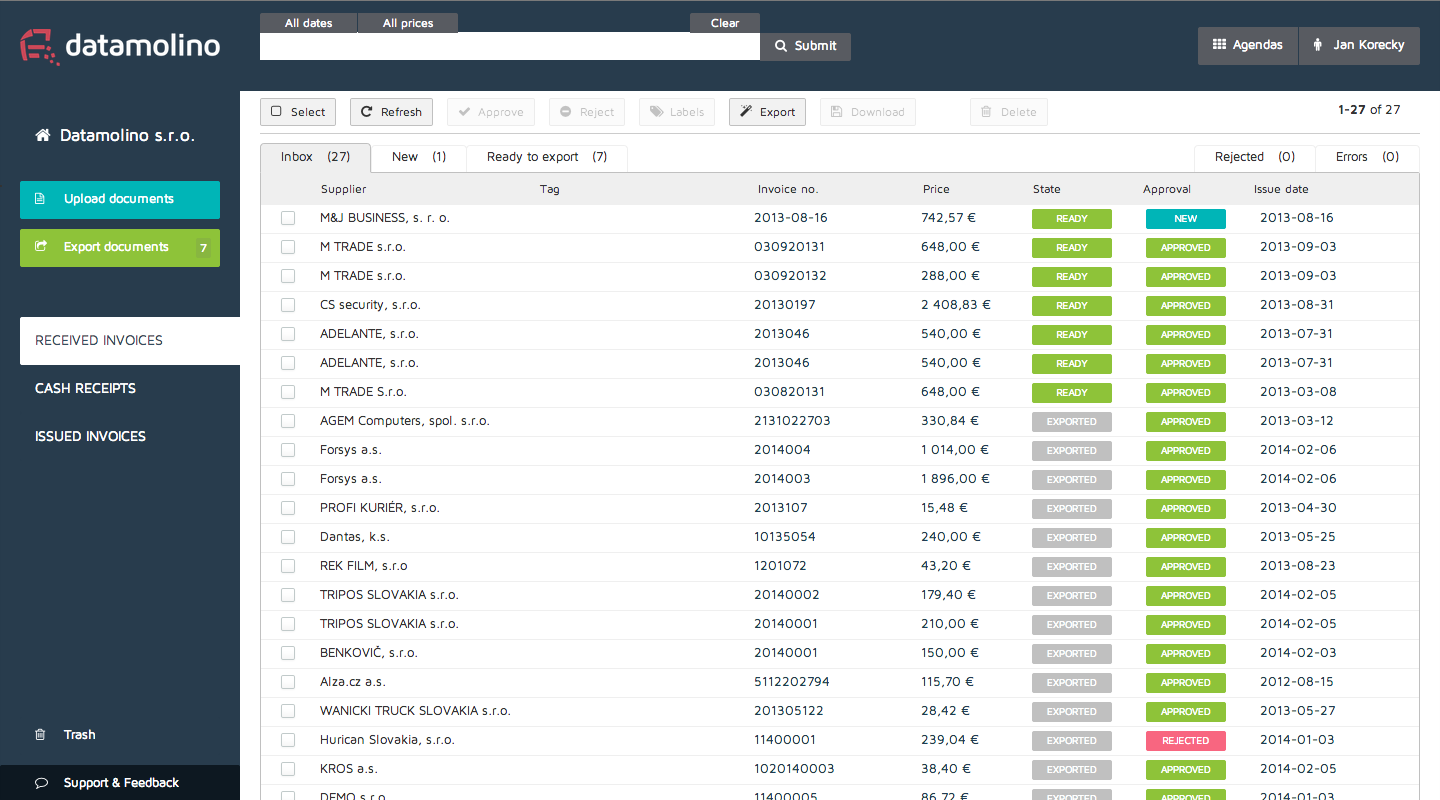
Task: Click the Upload documents button
Action: (119, 199)
